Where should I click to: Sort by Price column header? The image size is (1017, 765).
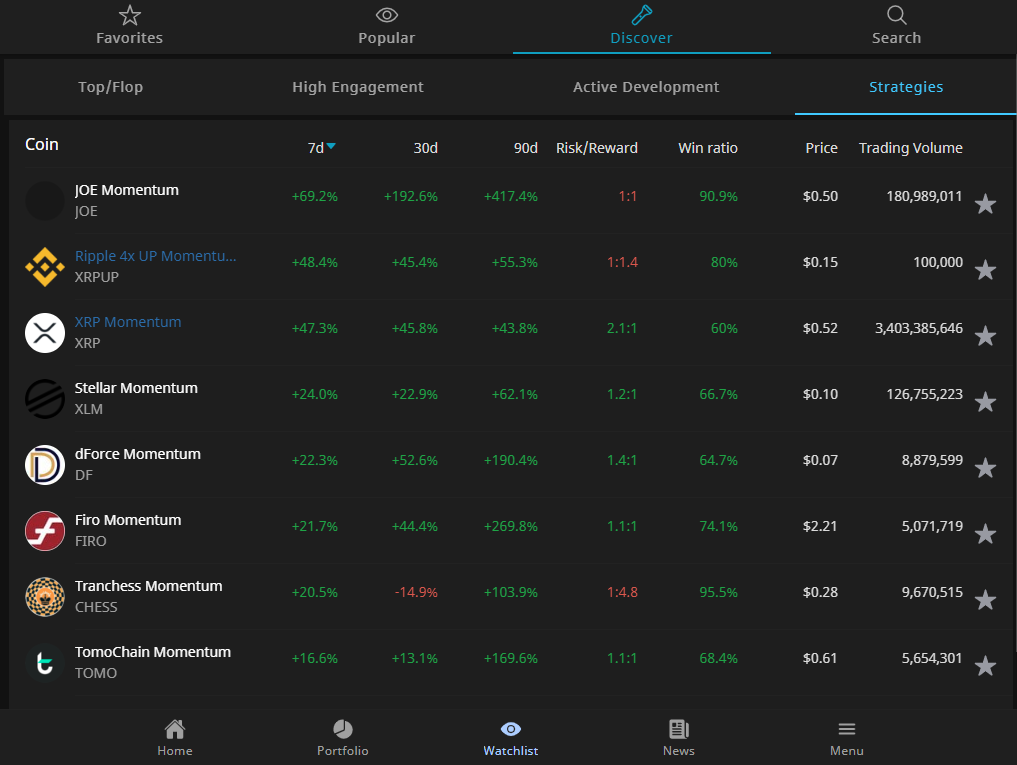point(821,148)
